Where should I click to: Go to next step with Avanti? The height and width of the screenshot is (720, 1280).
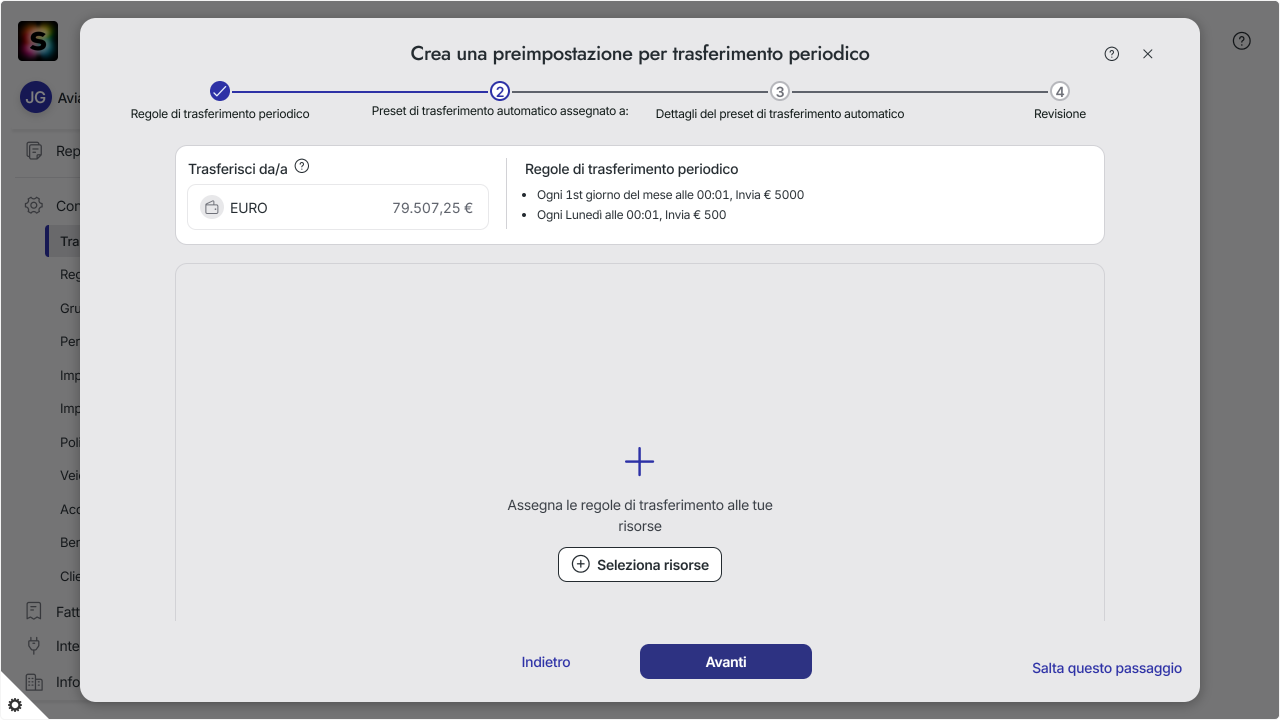point(726,662)
